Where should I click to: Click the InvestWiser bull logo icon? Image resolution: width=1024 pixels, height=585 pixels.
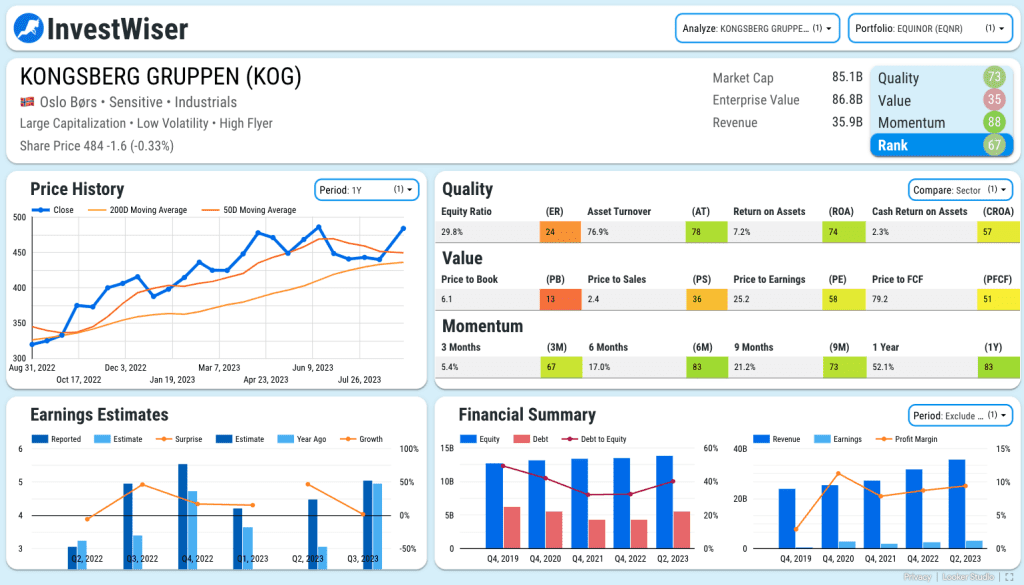point(29,29)
